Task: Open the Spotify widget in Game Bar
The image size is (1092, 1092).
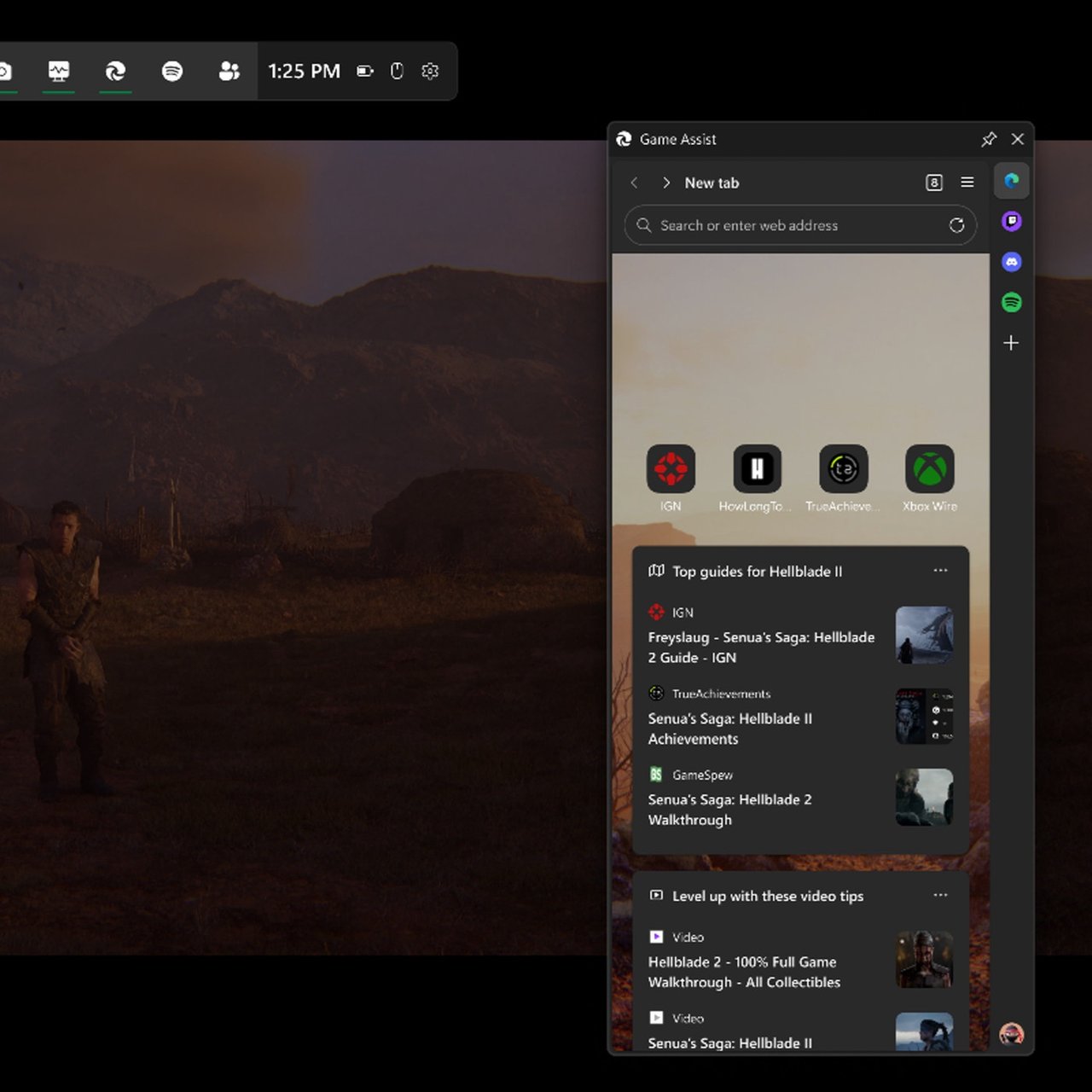Action: (x=172, y=71)
